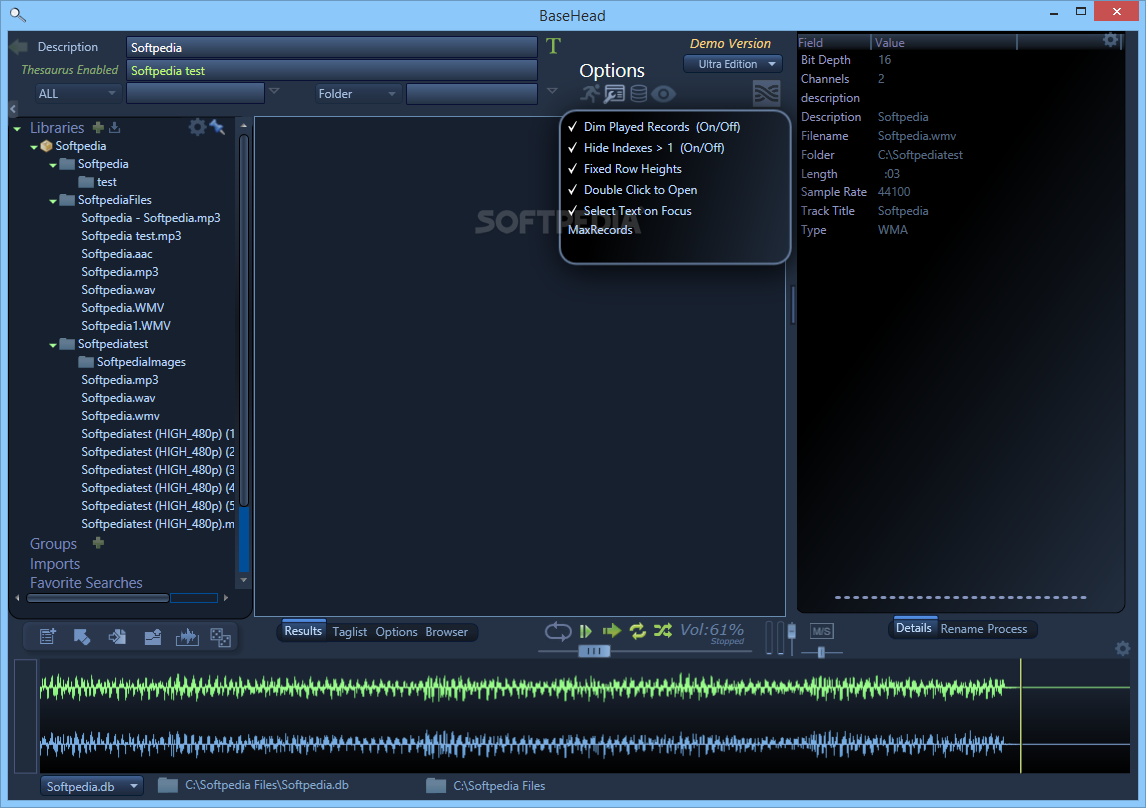Click the export folder icon in bottom toolbar

[x=153, y=637]
